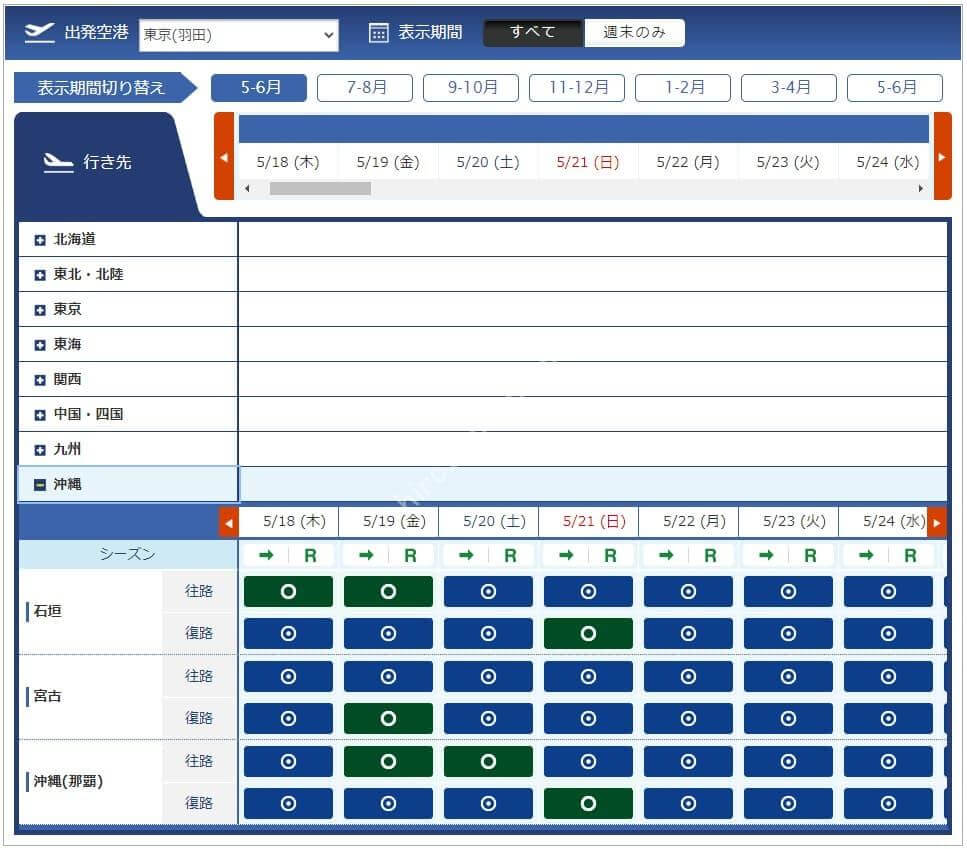Viewport: 967px width, 849px height.
Task: Switch to the last 5-6月 period tab
Action: coord(895,88)
